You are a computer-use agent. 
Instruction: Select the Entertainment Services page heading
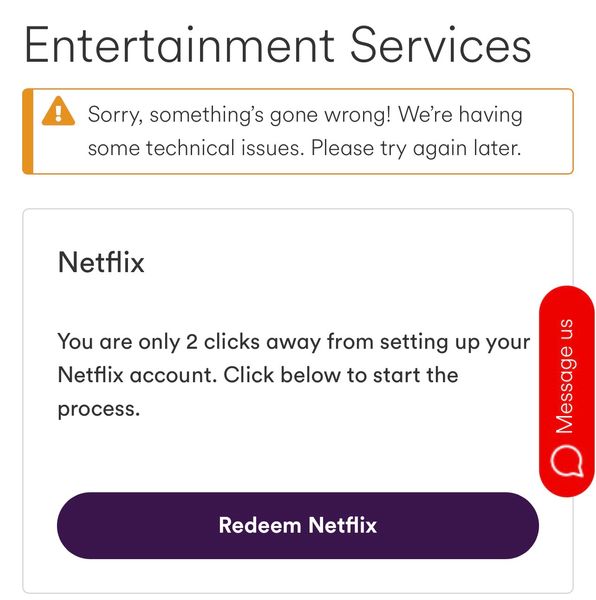[x=278, y=44]
